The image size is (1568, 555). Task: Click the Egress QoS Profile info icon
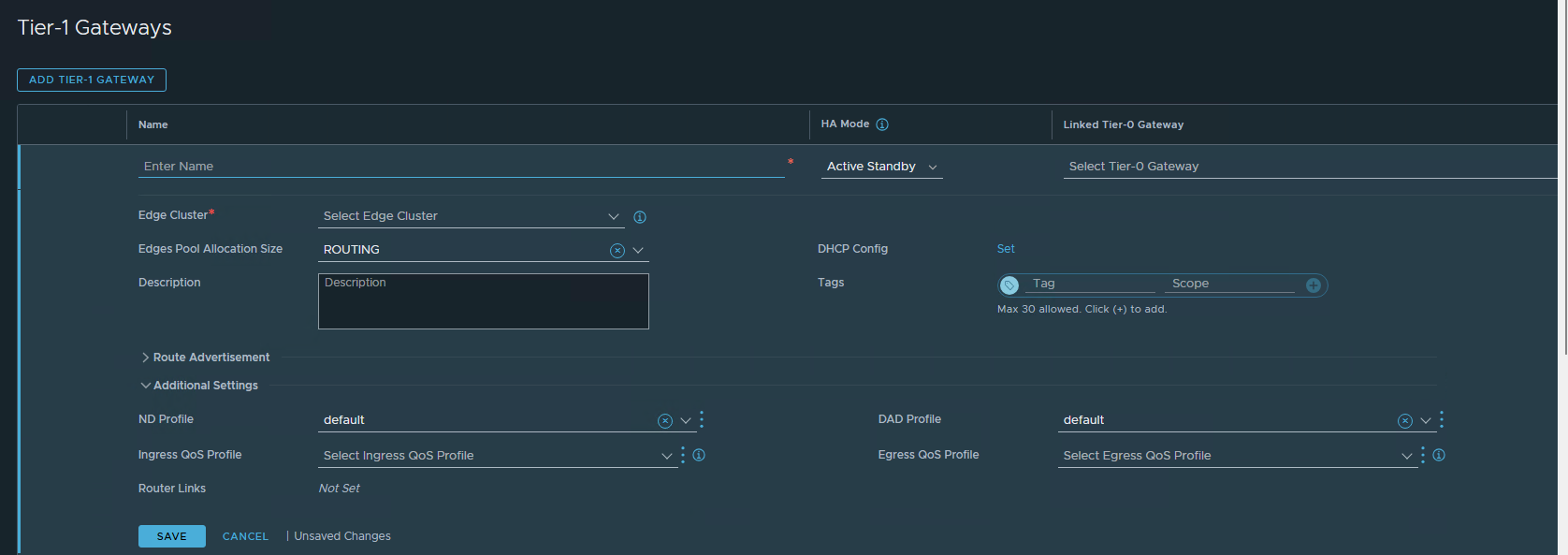click(x=1439, y=456)
